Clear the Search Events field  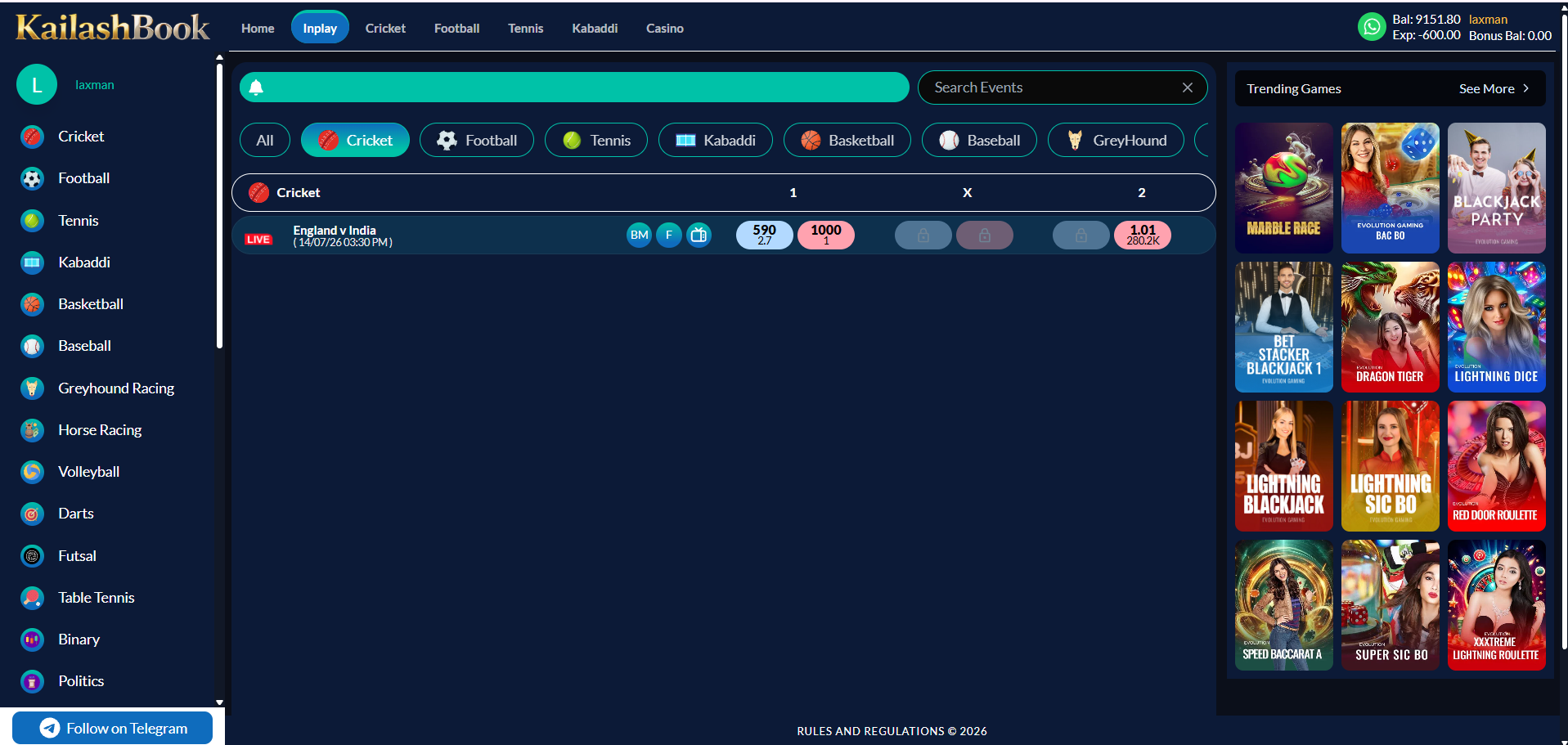(1188, 88)
